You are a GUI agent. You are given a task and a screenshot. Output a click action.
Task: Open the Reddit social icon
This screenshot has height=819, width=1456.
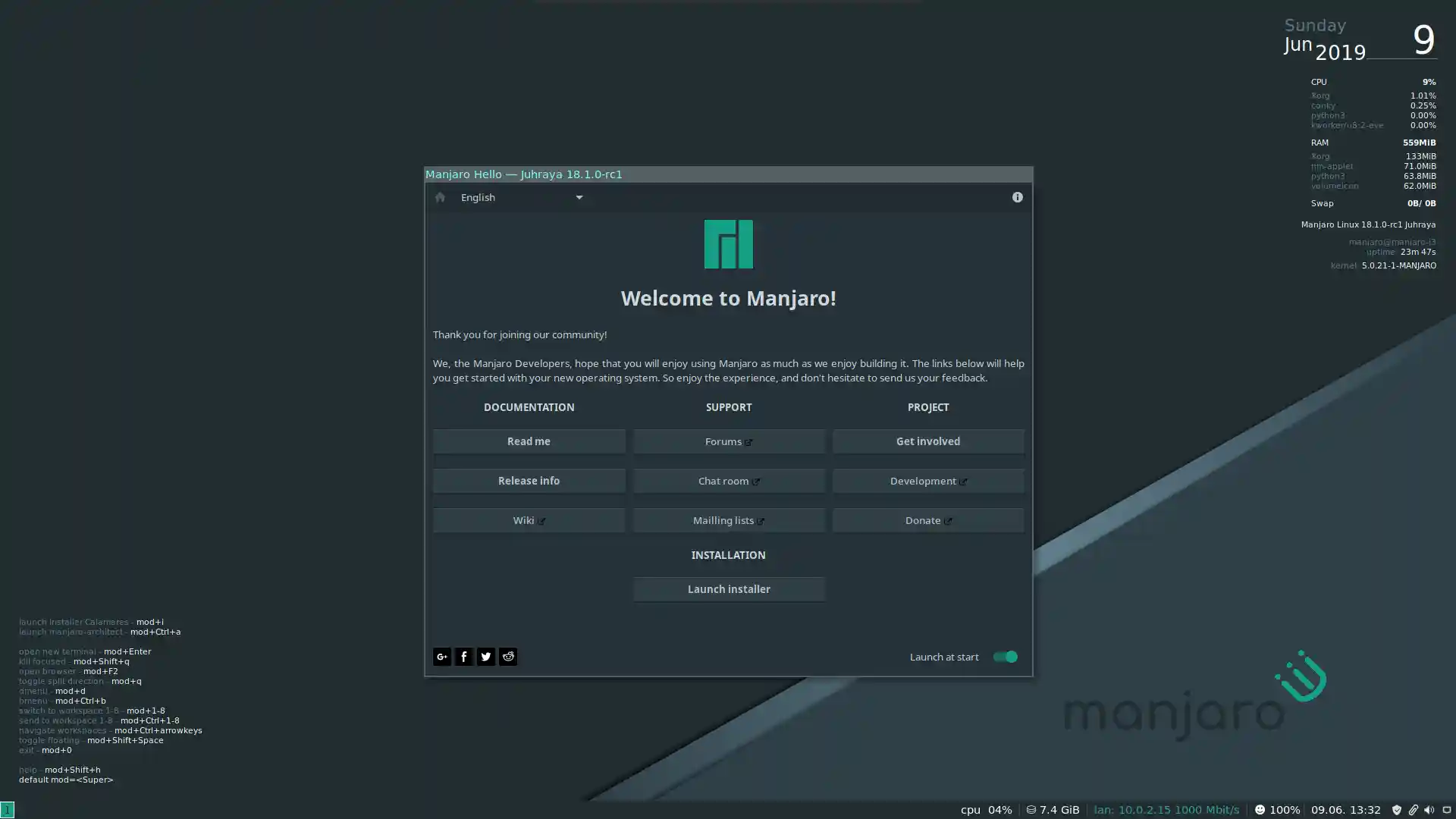tap(508, 657)
